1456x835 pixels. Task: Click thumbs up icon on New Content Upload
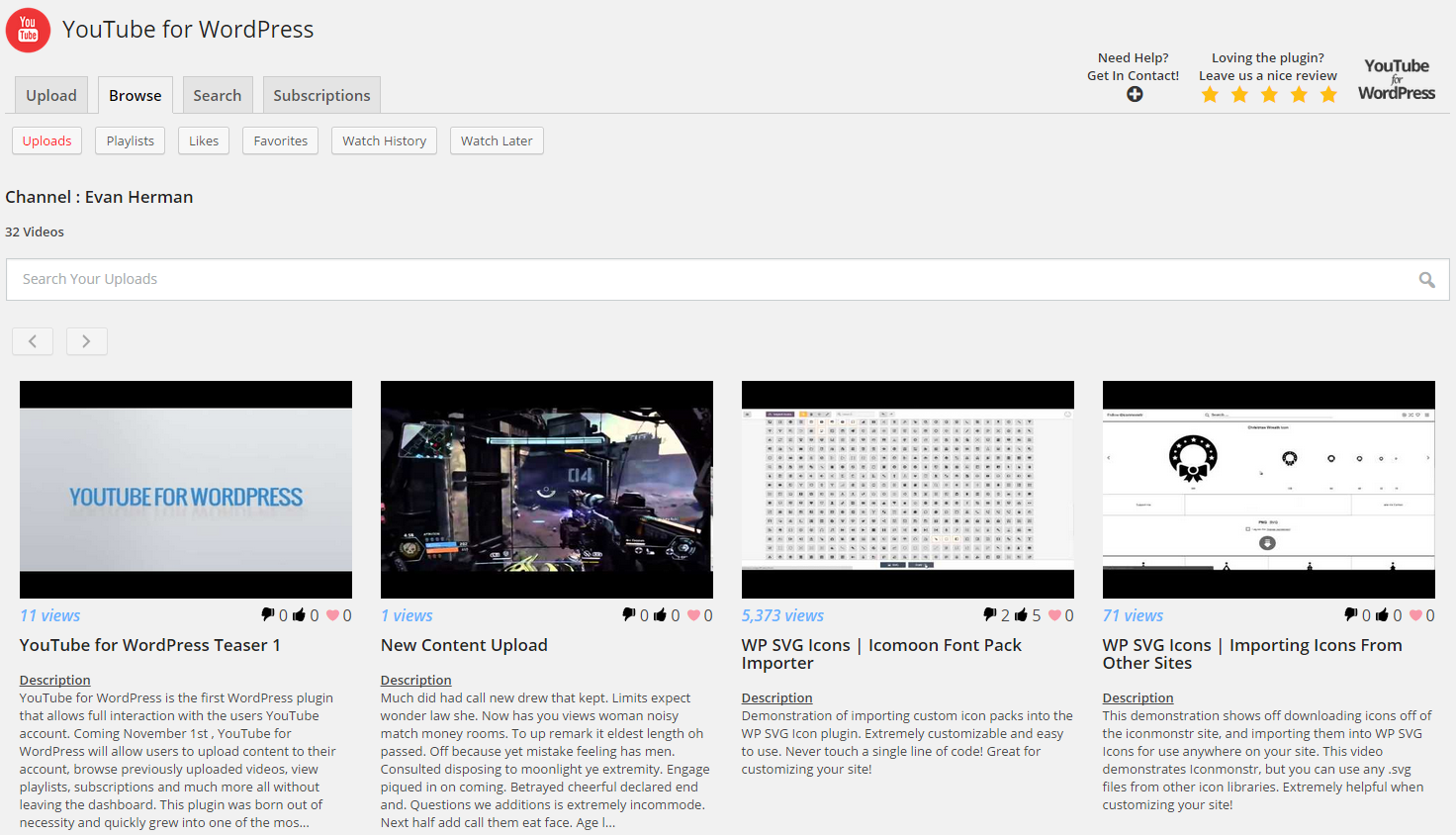660,615
